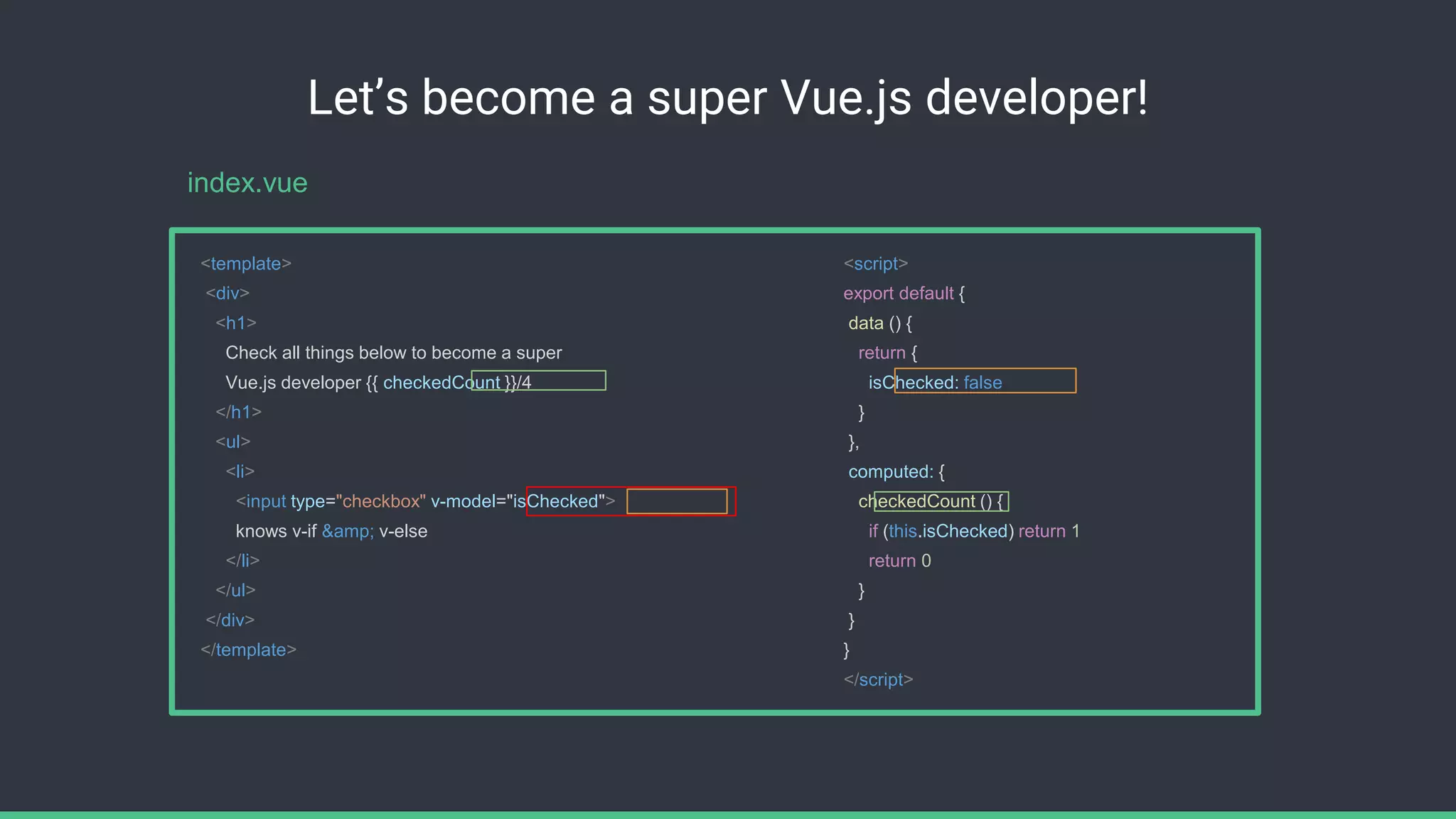Click the text 'Check all things below to become a super'
Image resolution: width=1456 pixels, height=819 pixels.
[x=394, y=353]
